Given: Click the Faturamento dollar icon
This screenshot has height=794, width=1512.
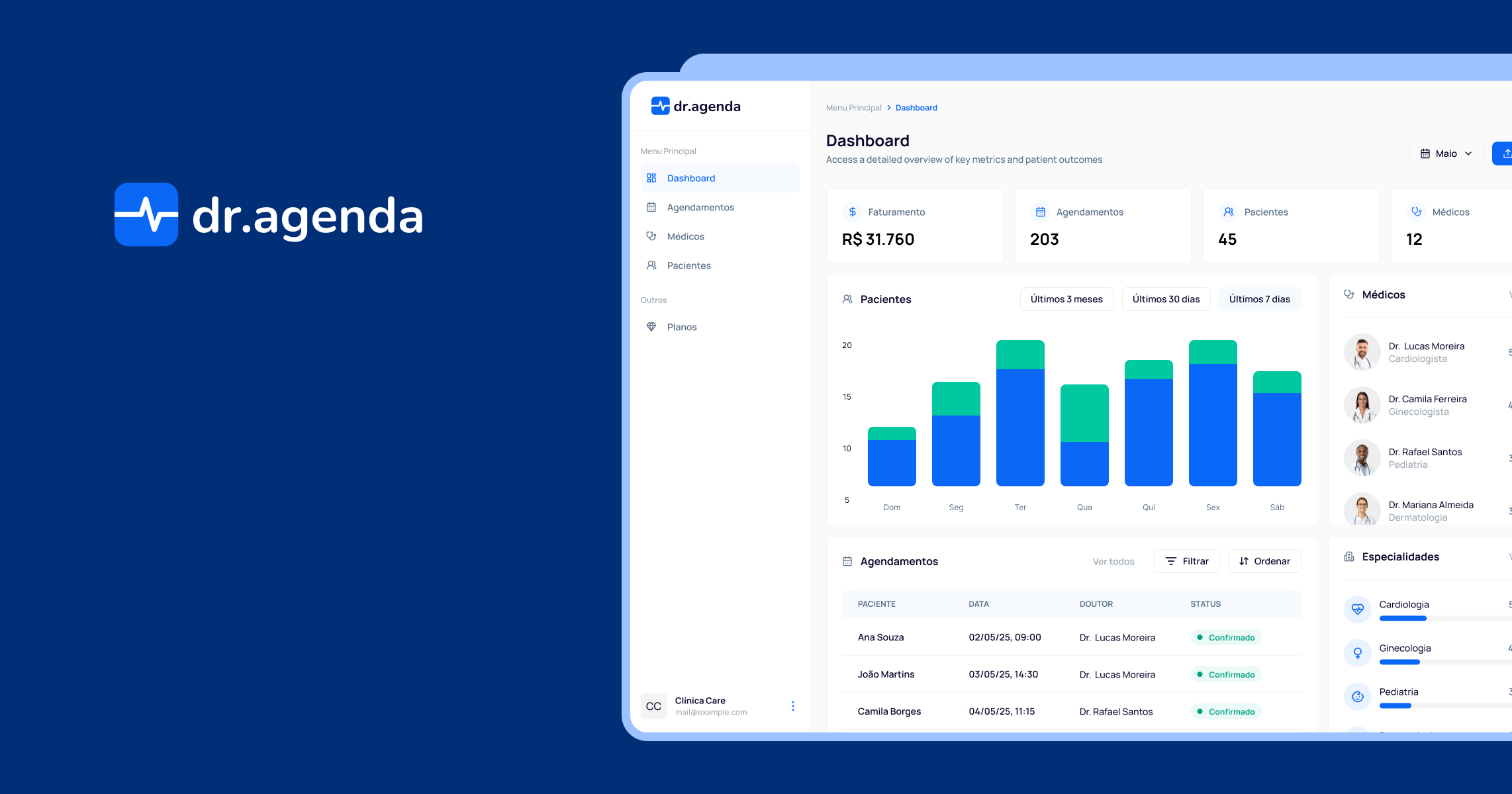Looking at the screenshot, I should [852, 212].
